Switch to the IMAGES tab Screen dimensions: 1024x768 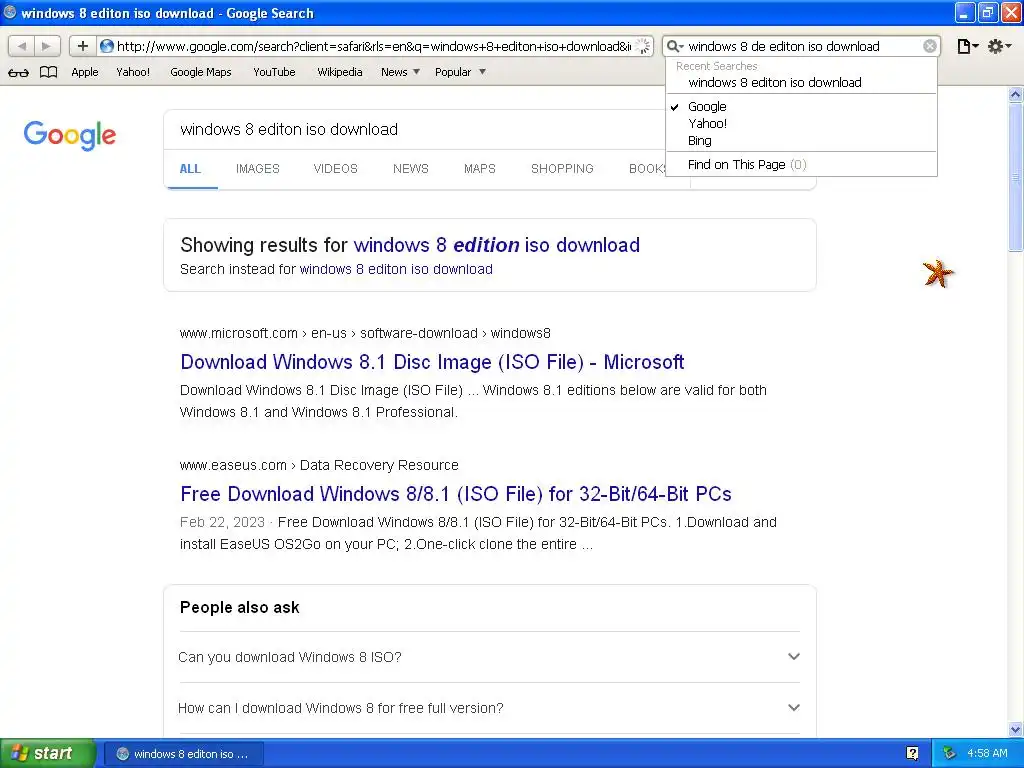(258, 168)
